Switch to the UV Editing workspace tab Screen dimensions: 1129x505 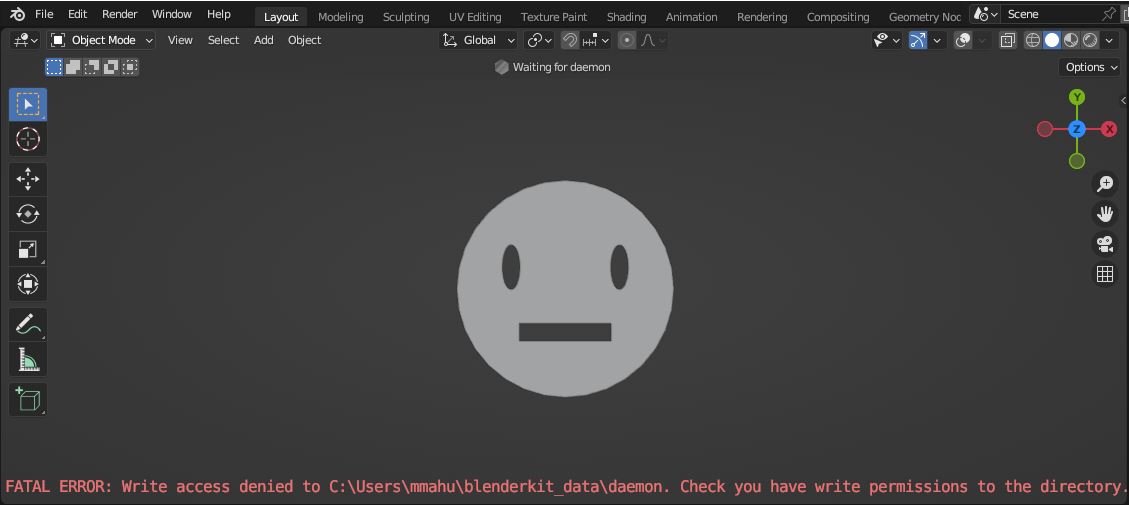click(x=475, y=17)
